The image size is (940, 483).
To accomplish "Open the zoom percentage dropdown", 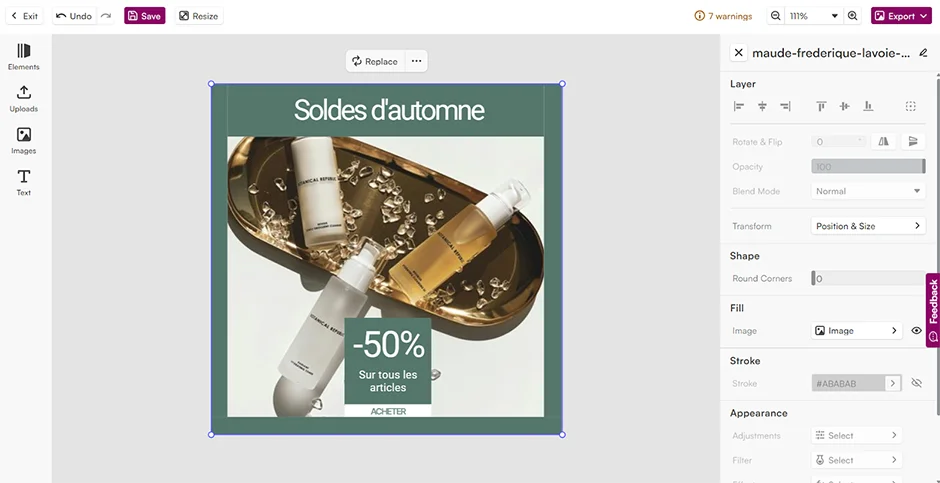I will [x=814, y=16].
